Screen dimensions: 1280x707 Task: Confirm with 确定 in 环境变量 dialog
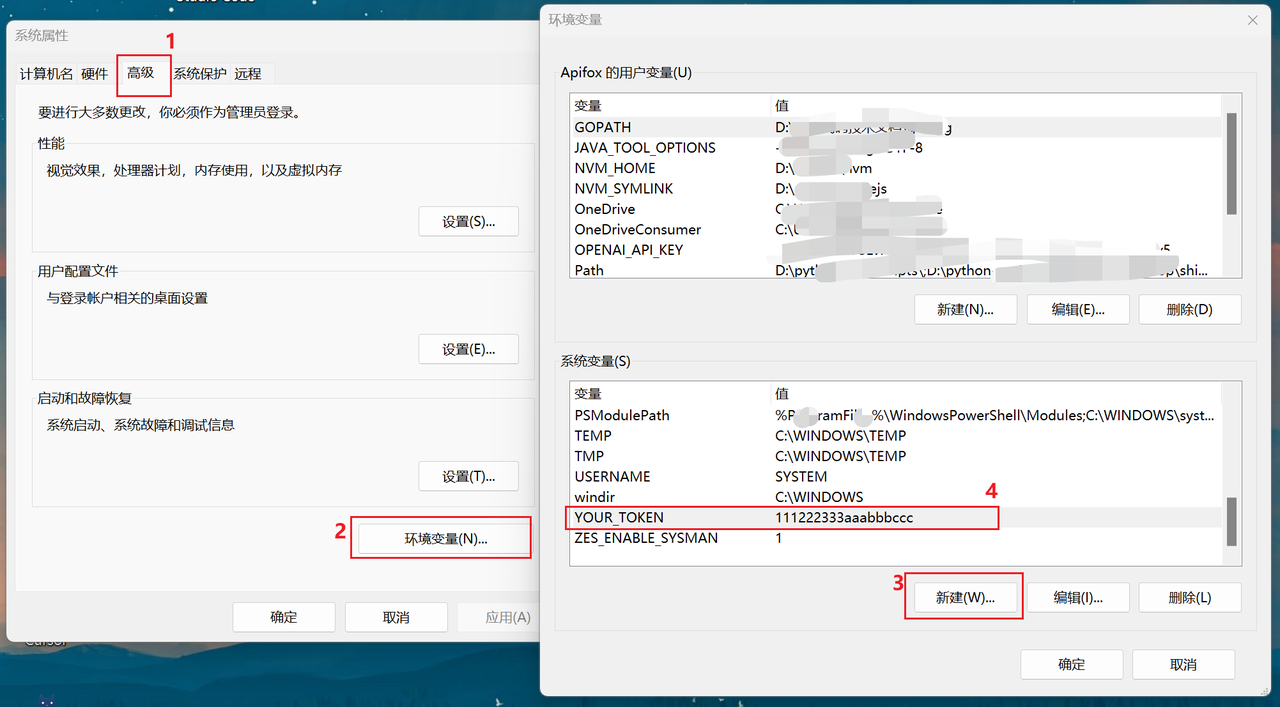[x=1072, y=664]
